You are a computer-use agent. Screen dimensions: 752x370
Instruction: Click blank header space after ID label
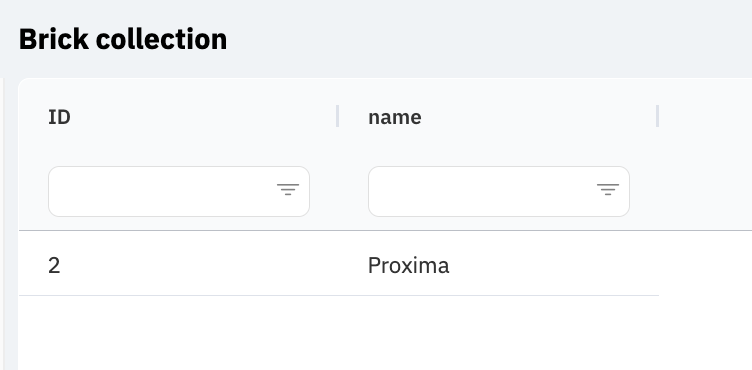pyautogui.click(x=201, y=117)
